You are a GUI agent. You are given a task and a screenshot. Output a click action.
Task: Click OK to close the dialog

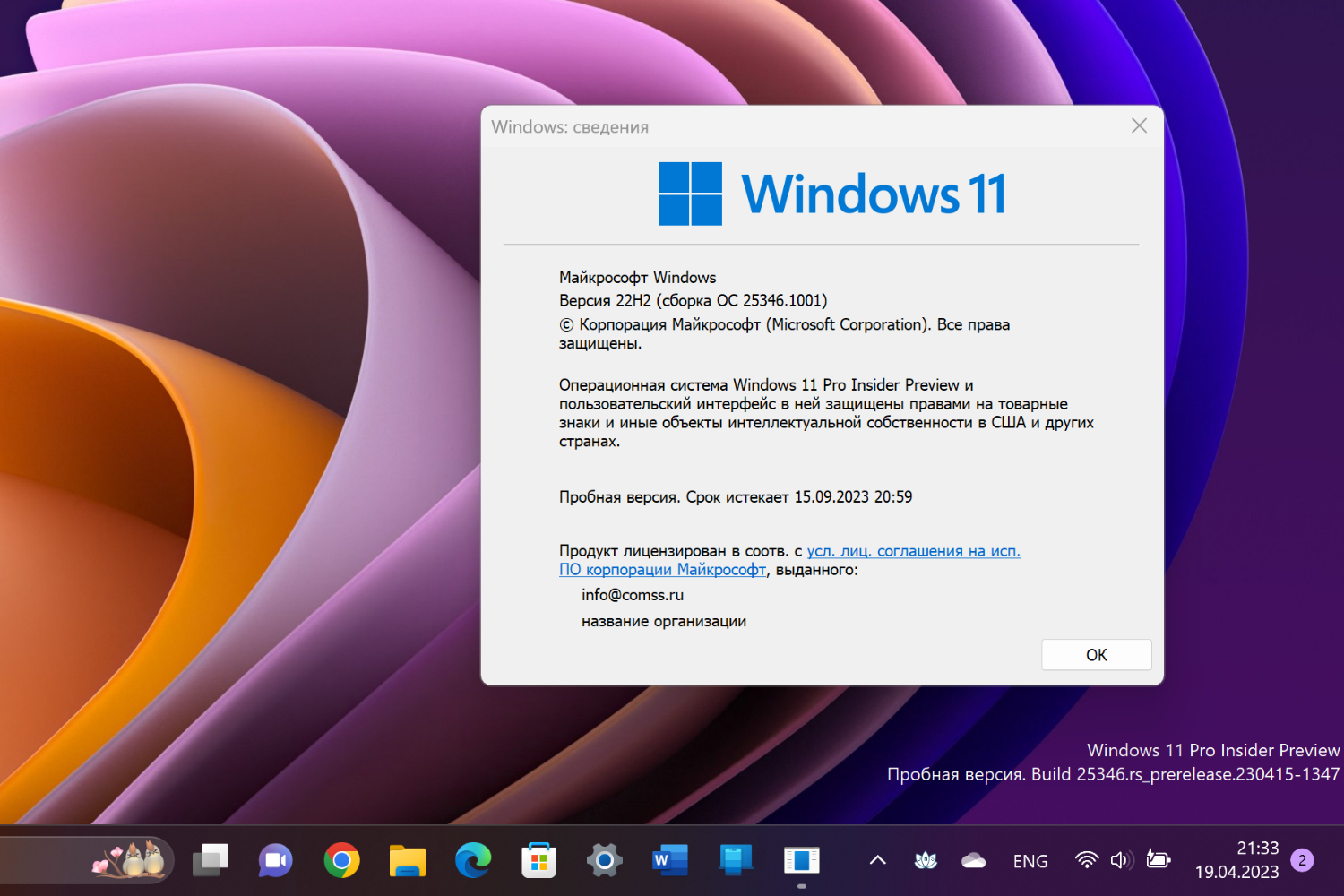1096,654
